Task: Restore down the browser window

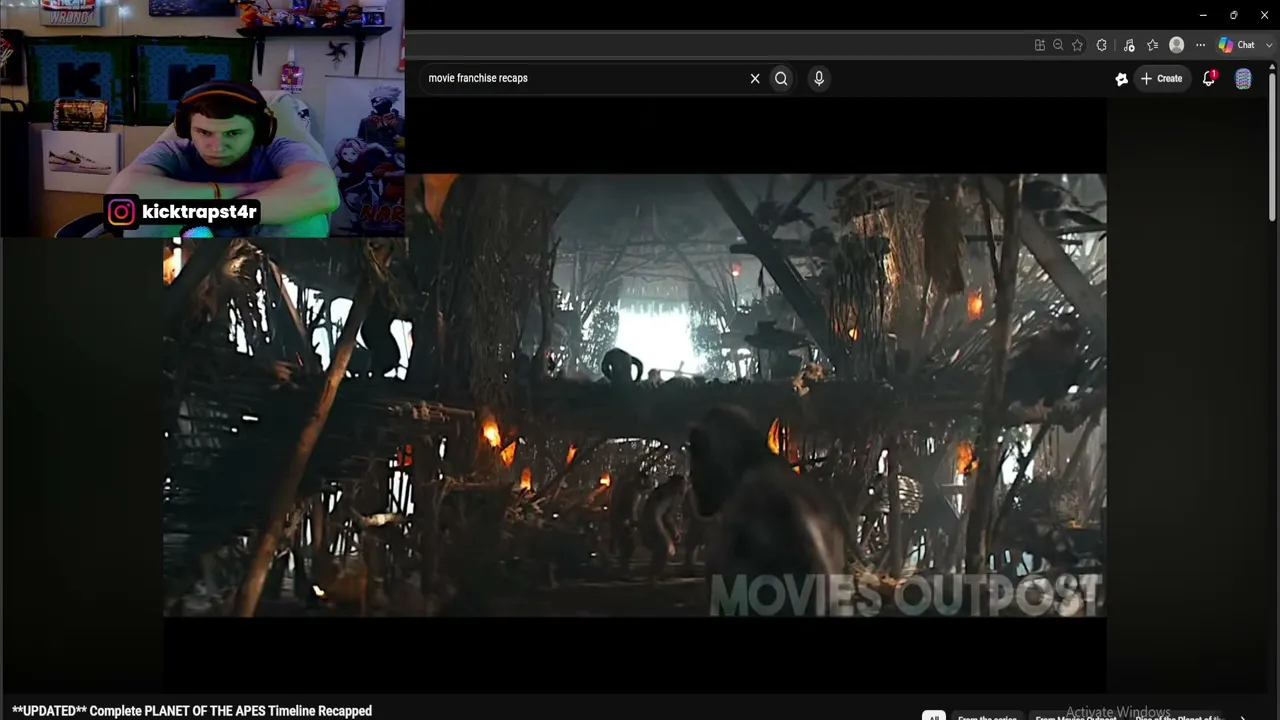Action: point(1234,15)
